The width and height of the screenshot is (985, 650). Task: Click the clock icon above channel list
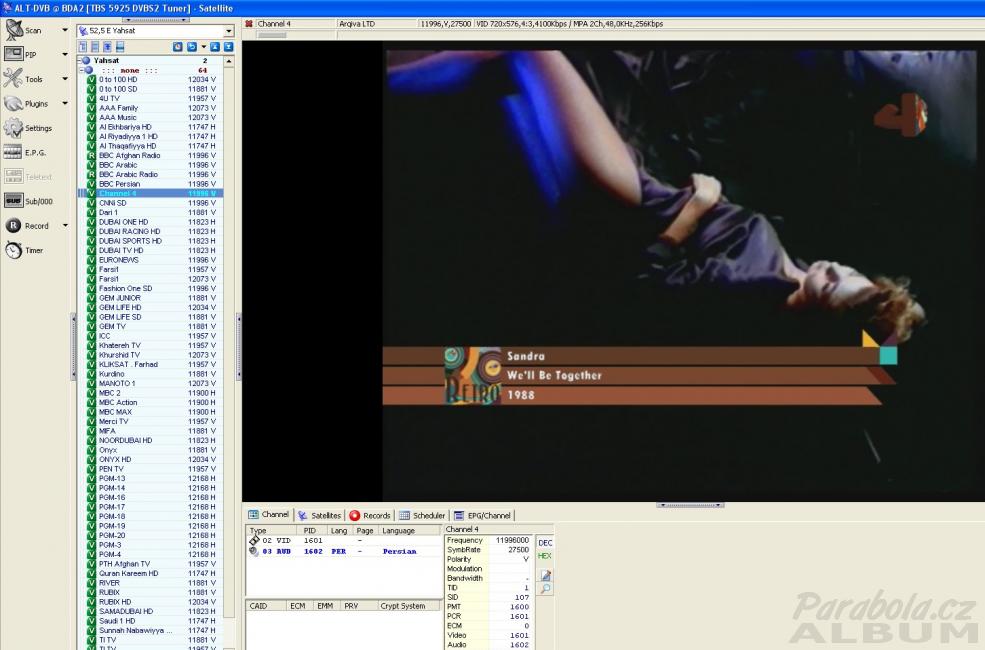(178, 47)
